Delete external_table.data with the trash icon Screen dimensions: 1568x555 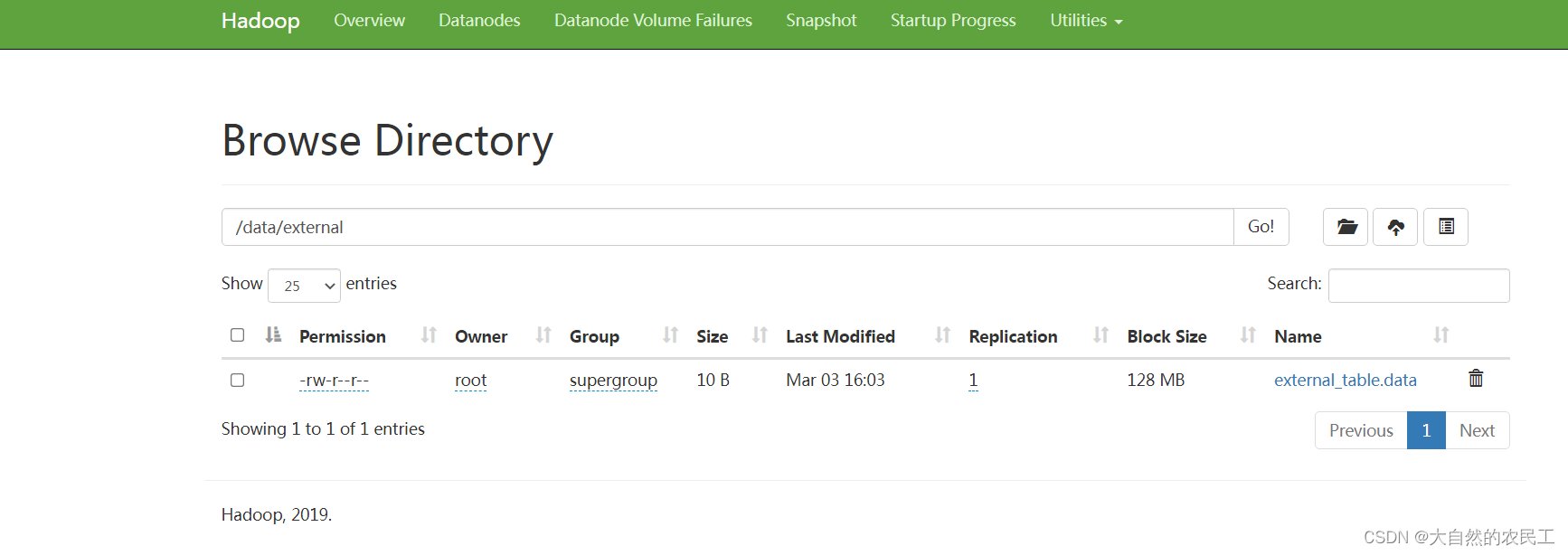[x=1476, y=379]
